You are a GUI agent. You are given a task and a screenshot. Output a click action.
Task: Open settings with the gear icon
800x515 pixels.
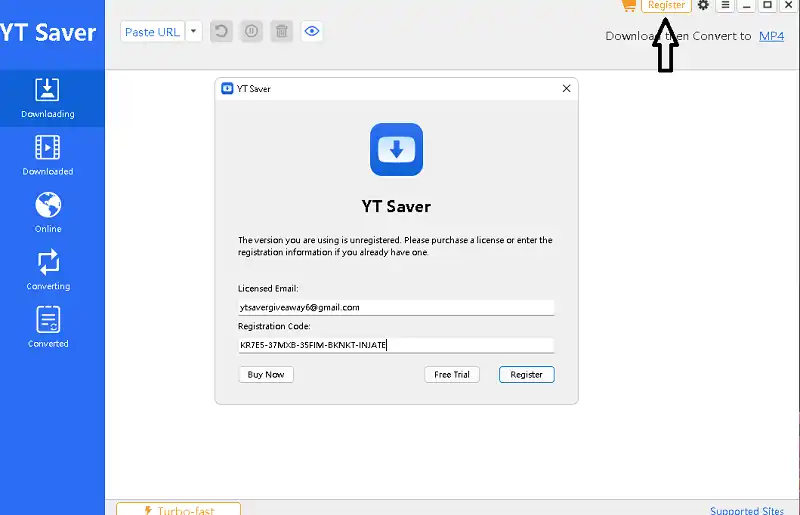pos(703,5)
